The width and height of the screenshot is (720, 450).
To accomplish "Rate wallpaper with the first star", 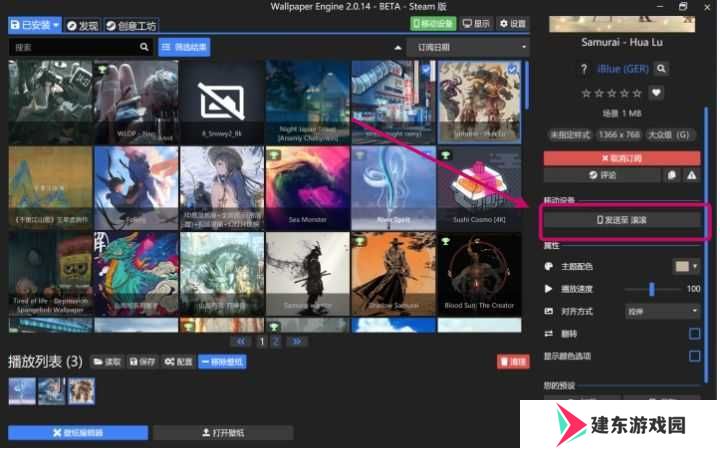I will 586,94.
